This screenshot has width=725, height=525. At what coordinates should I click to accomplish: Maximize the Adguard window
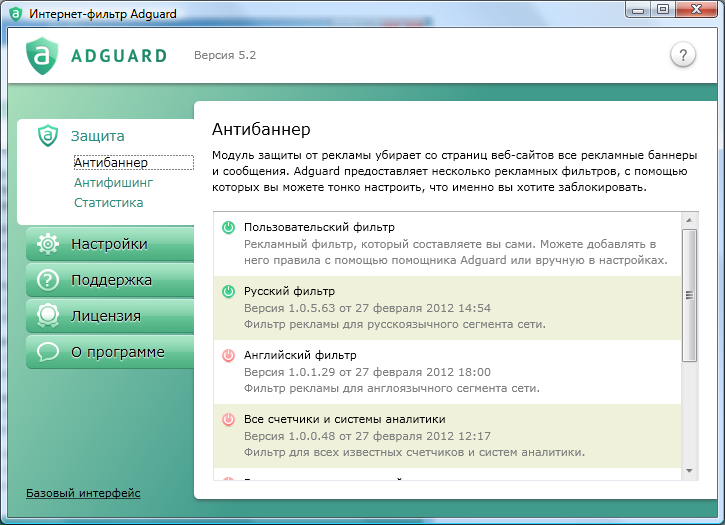[x=663, y=9]
